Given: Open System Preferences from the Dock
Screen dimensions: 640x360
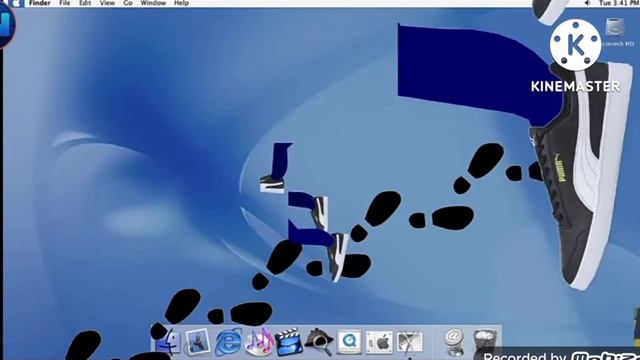Looking at the screenshot, I should (379, 342).
